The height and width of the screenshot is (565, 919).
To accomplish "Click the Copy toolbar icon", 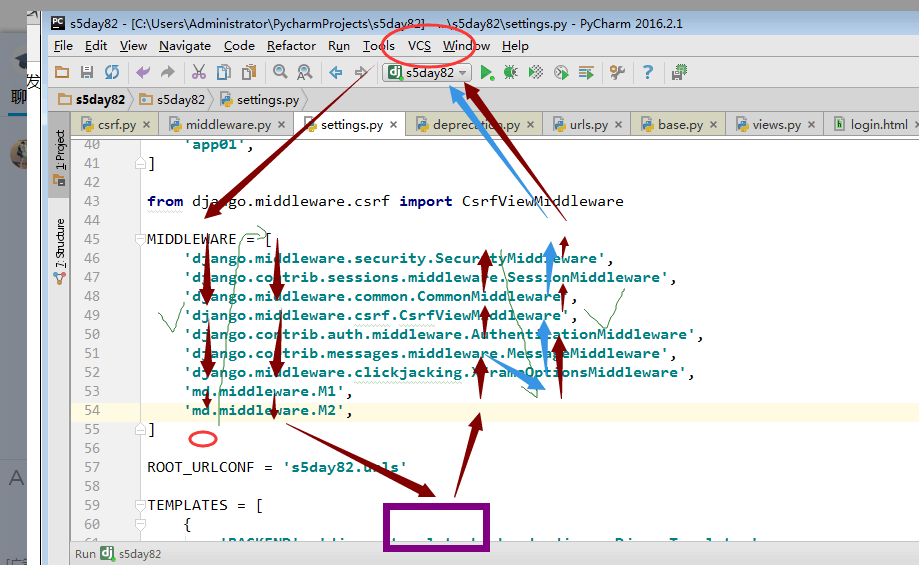I will (224, 72).
